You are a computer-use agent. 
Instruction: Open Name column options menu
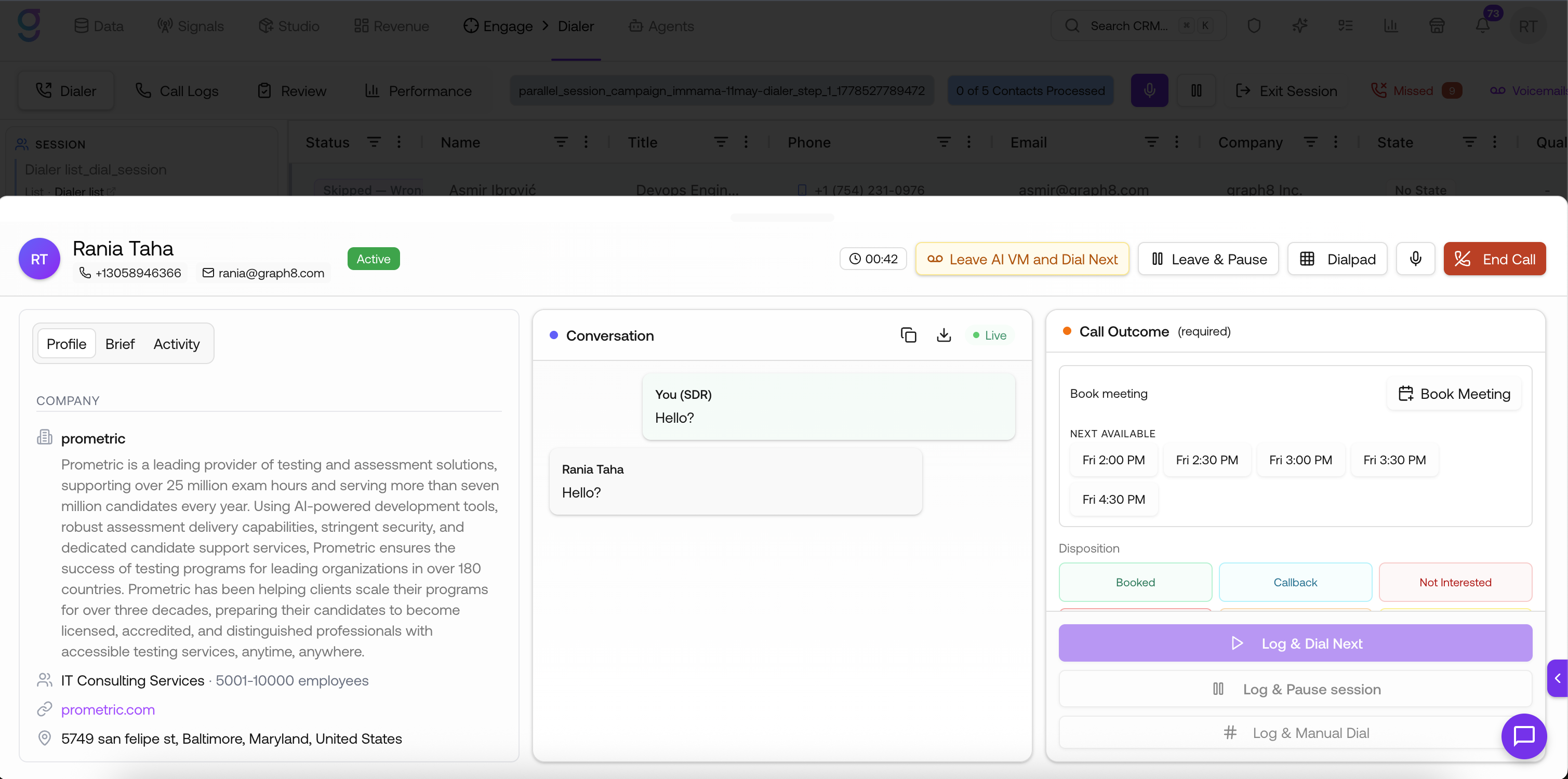pyautogui.click(x=586, y=142)
